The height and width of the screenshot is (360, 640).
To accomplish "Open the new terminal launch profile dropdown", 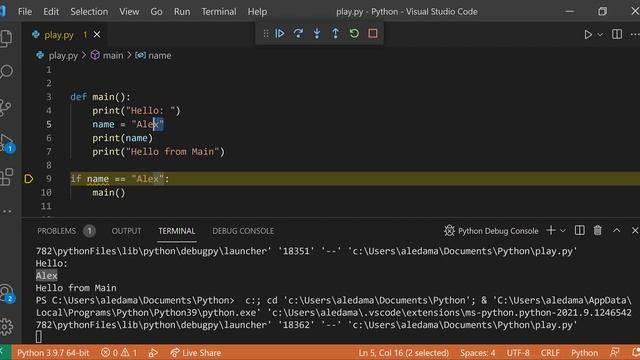I will (563, 231).
